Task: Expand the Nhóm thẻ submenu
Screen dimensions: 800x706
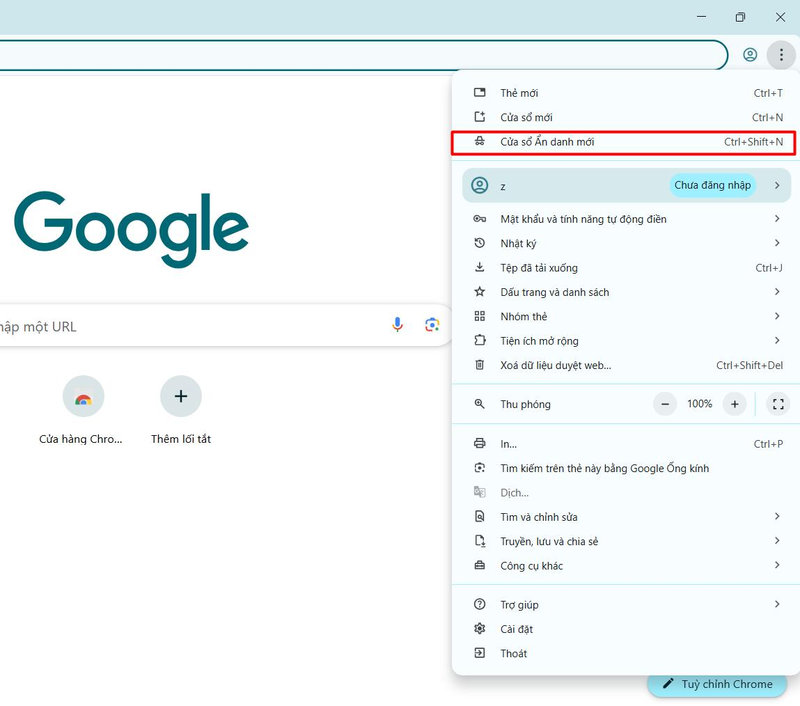Action: [626, 316]
